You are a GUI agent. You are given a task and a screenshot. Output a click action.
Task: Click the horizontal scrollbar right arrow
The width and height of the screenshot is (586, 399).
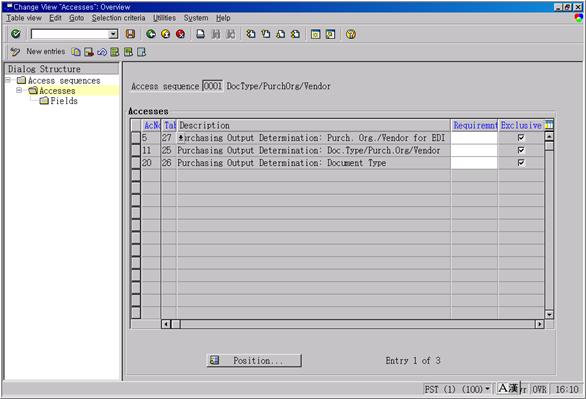[x=539, y=324]
